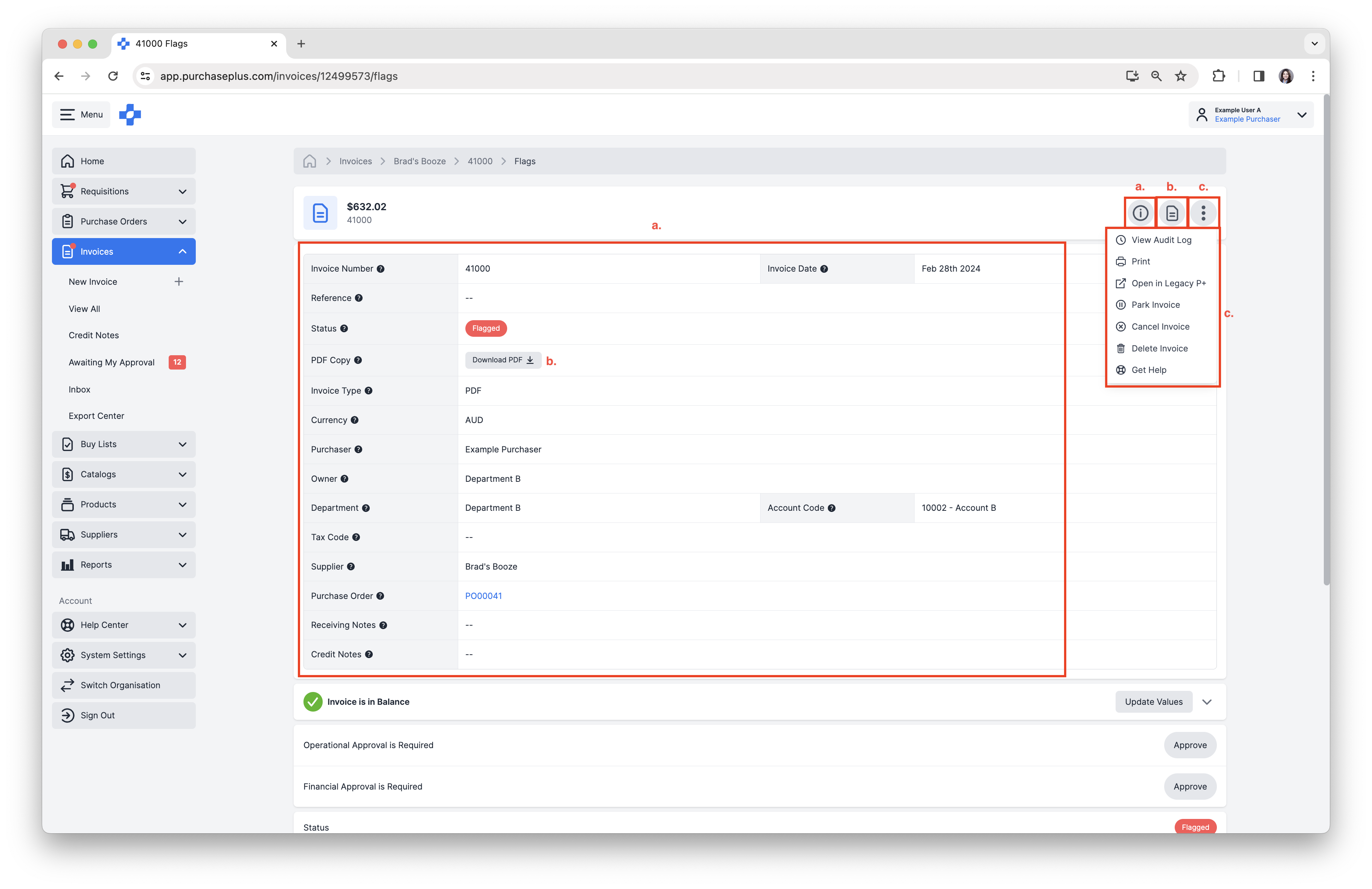Screen dimensions: 1372x889
Task: Reload the page in the browser
Action: click(113, 76)
